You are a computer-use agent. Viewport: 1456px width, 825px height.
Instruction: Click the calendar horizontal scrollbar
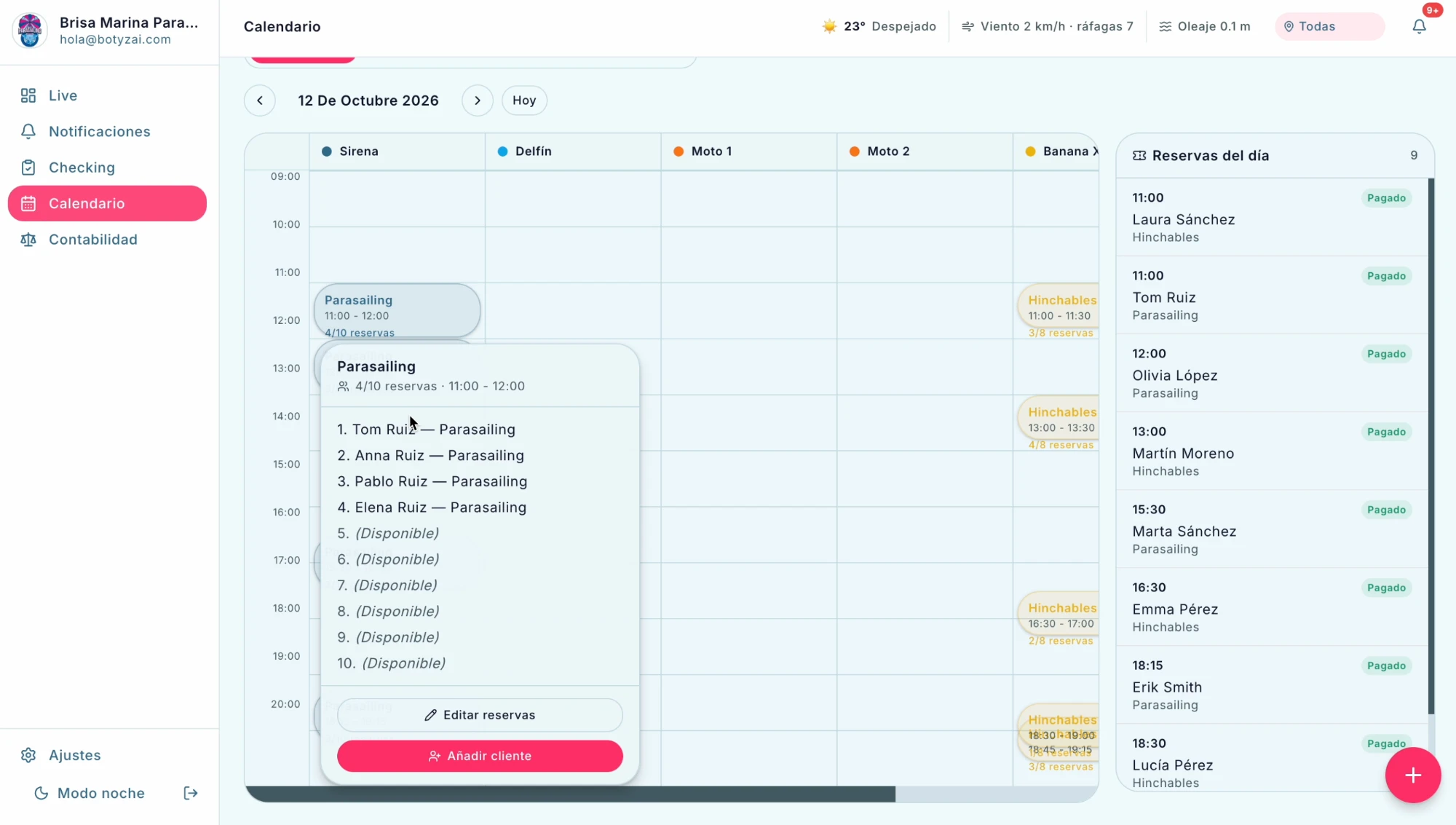570,794
